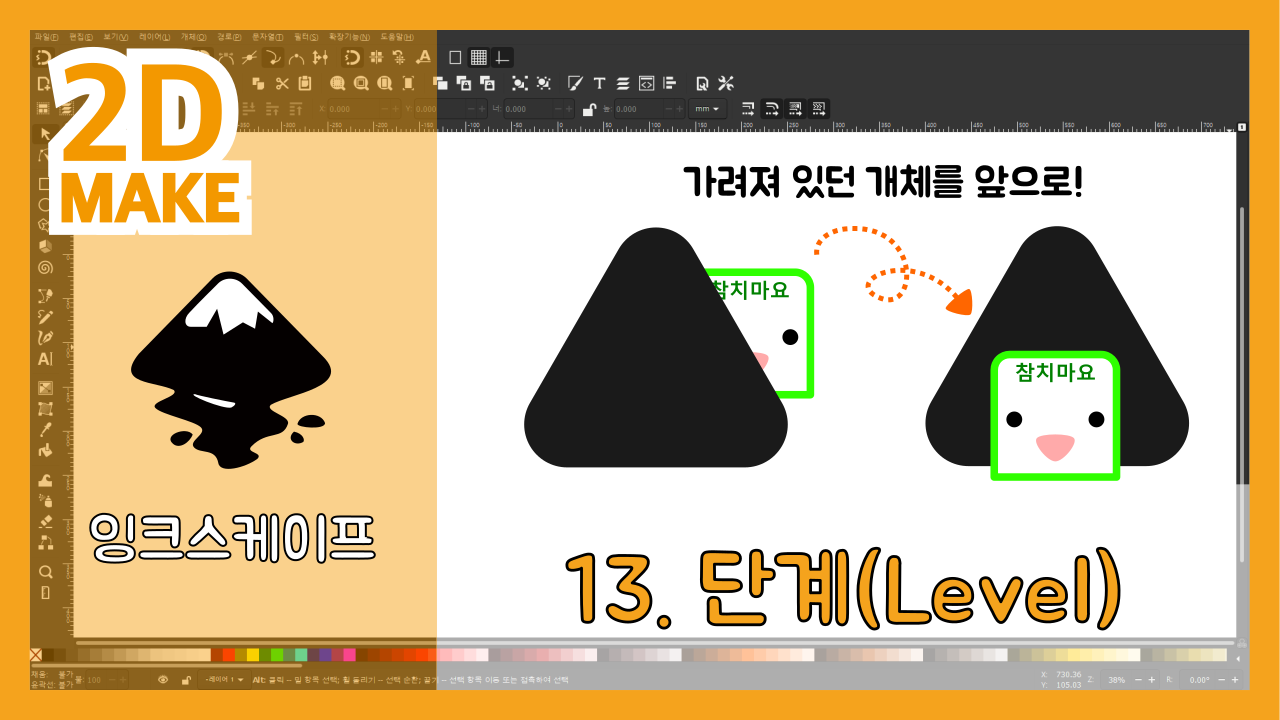This screenshot has height=720, width=1280.
Task: Open the Text and Font dialog icon
Action: click(599, 83)
